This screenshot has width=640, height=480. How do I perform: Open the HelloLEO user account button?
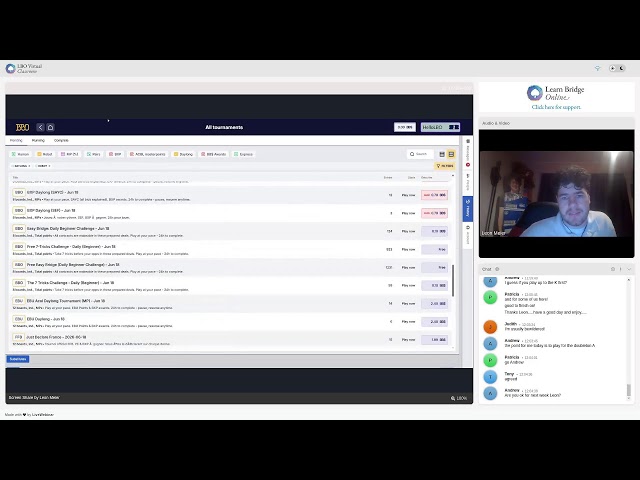(x=440, y=127)
